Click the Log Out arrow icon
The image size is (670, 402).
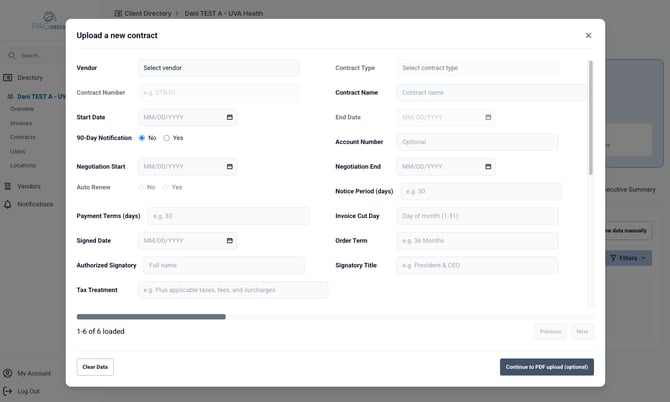pyautogui.click(x=8, y=391)
